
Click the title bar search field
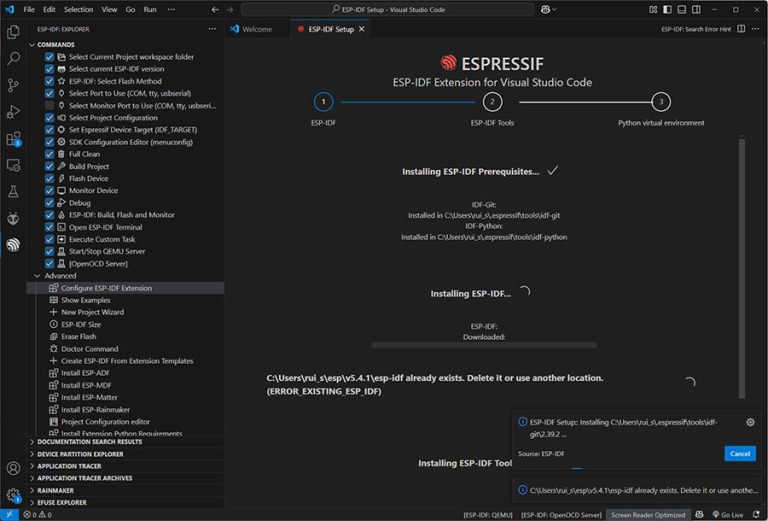[387, 9]
